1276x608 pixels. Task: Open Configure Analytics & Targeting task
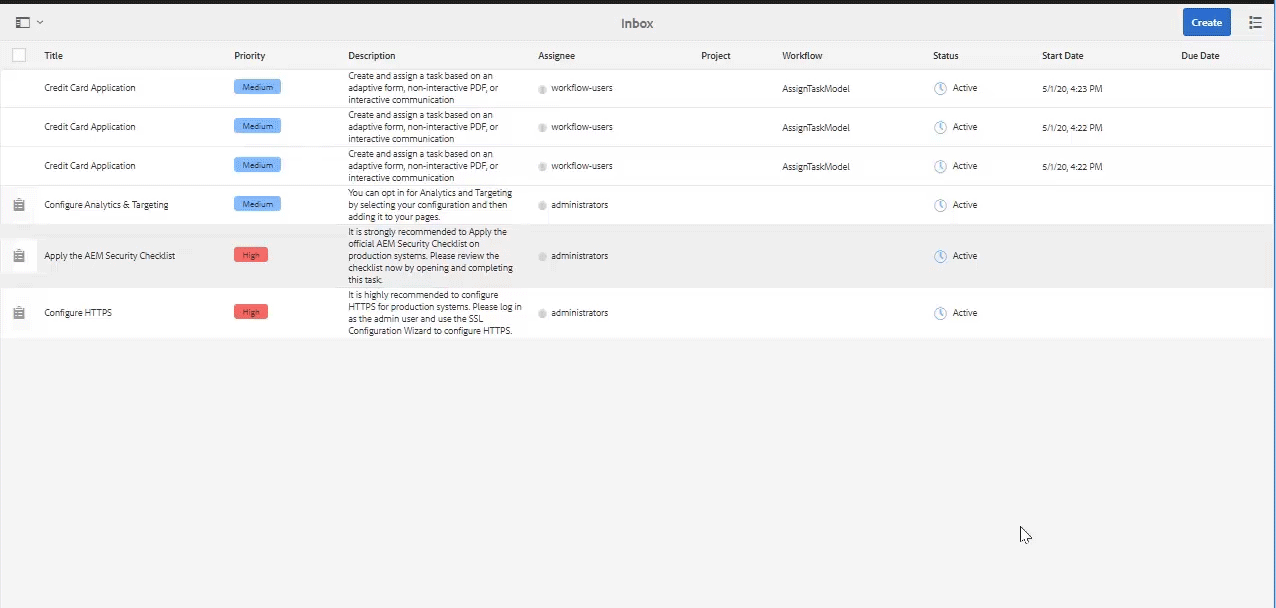pyautogui.click(x=106, y=205)
